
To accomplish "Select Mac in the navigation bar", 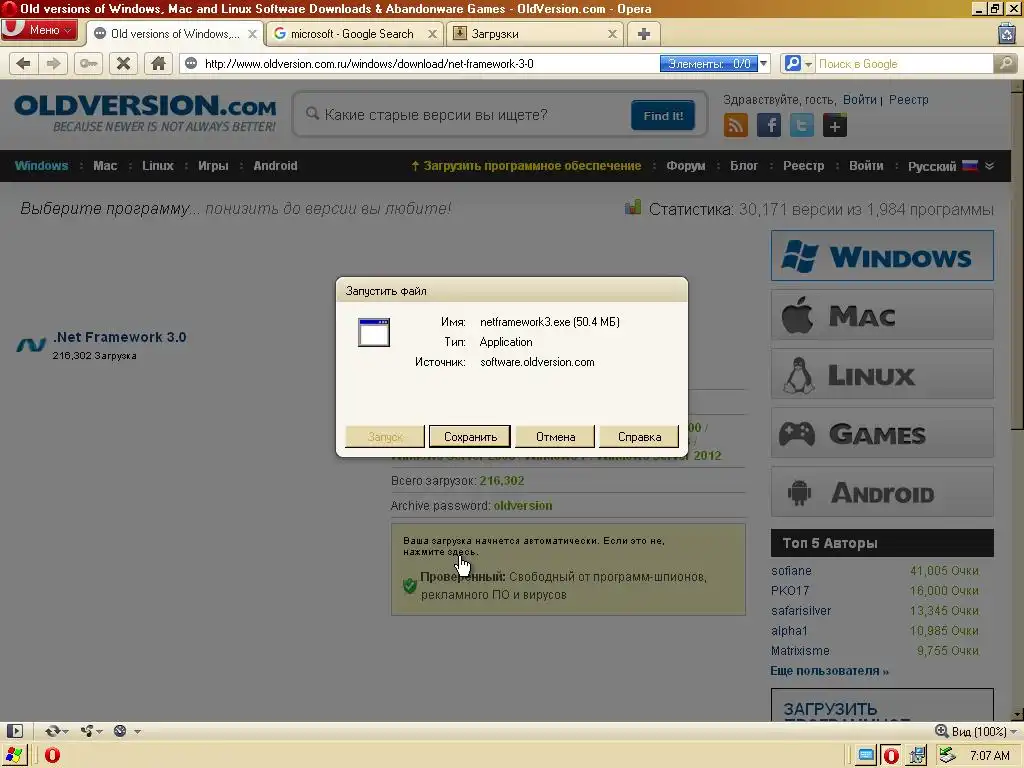I will [x=105, y=166].
